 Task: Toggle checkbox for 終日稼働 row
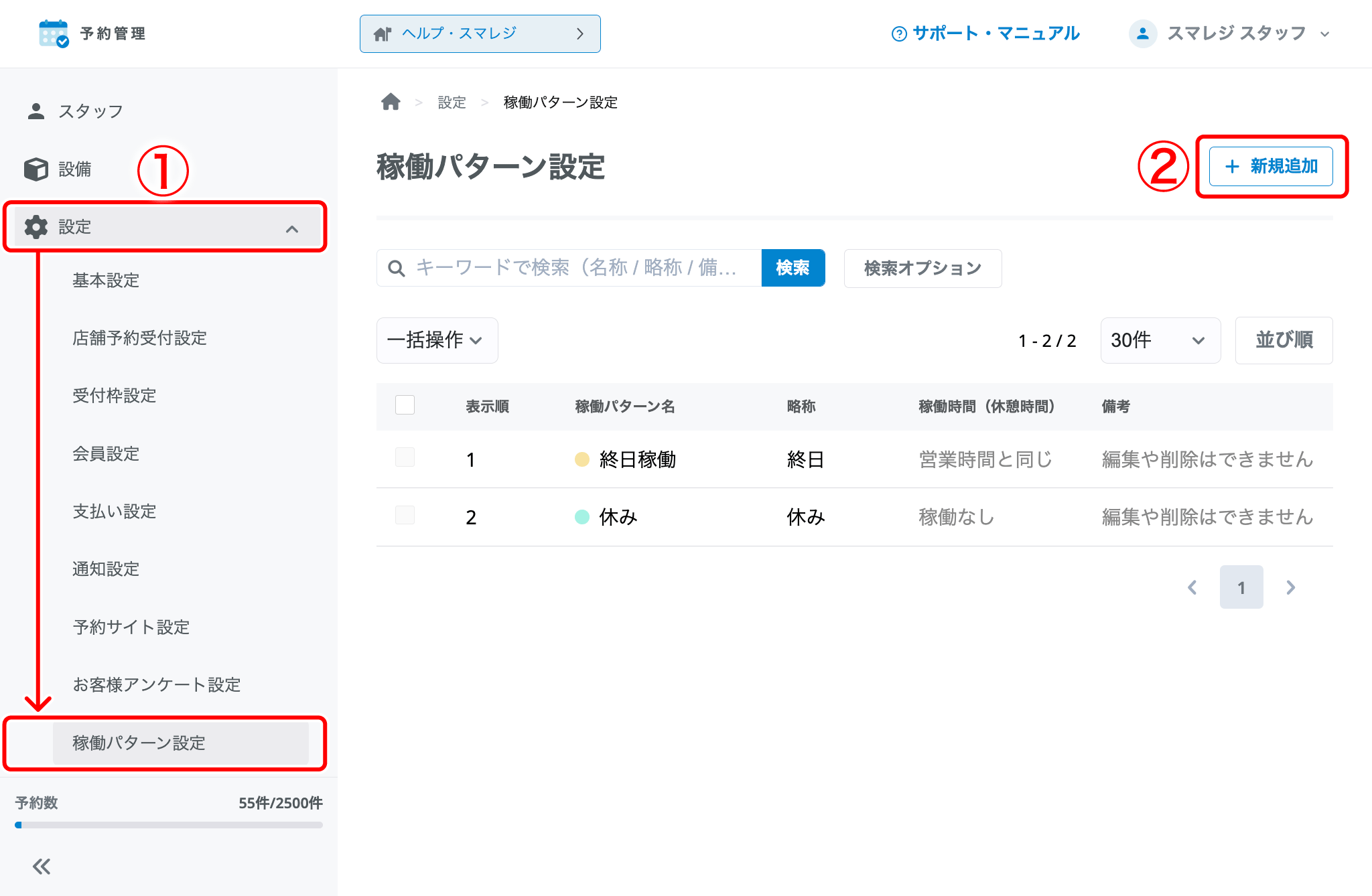405,457
